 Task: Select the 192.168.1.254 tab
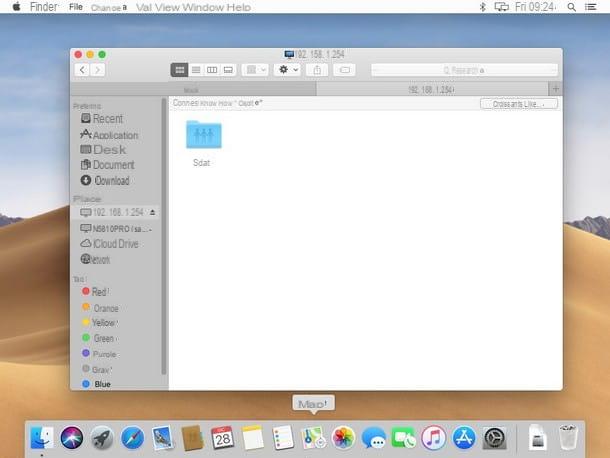432,90
